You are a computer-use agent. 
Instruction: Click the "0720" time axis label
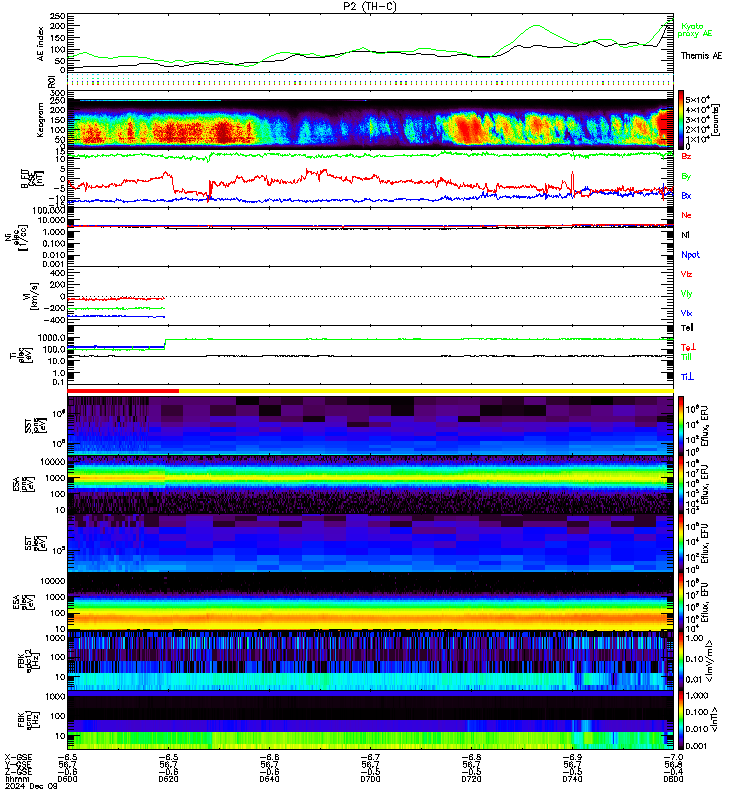point(471,779)
